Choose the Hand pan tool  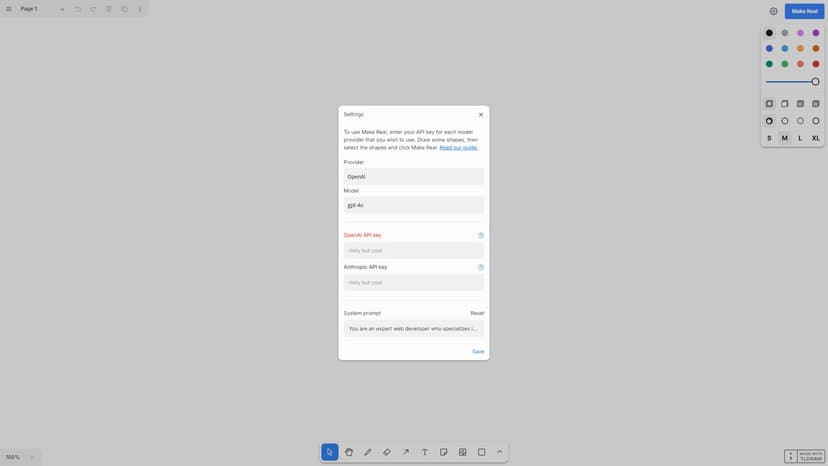pos(349,452)
